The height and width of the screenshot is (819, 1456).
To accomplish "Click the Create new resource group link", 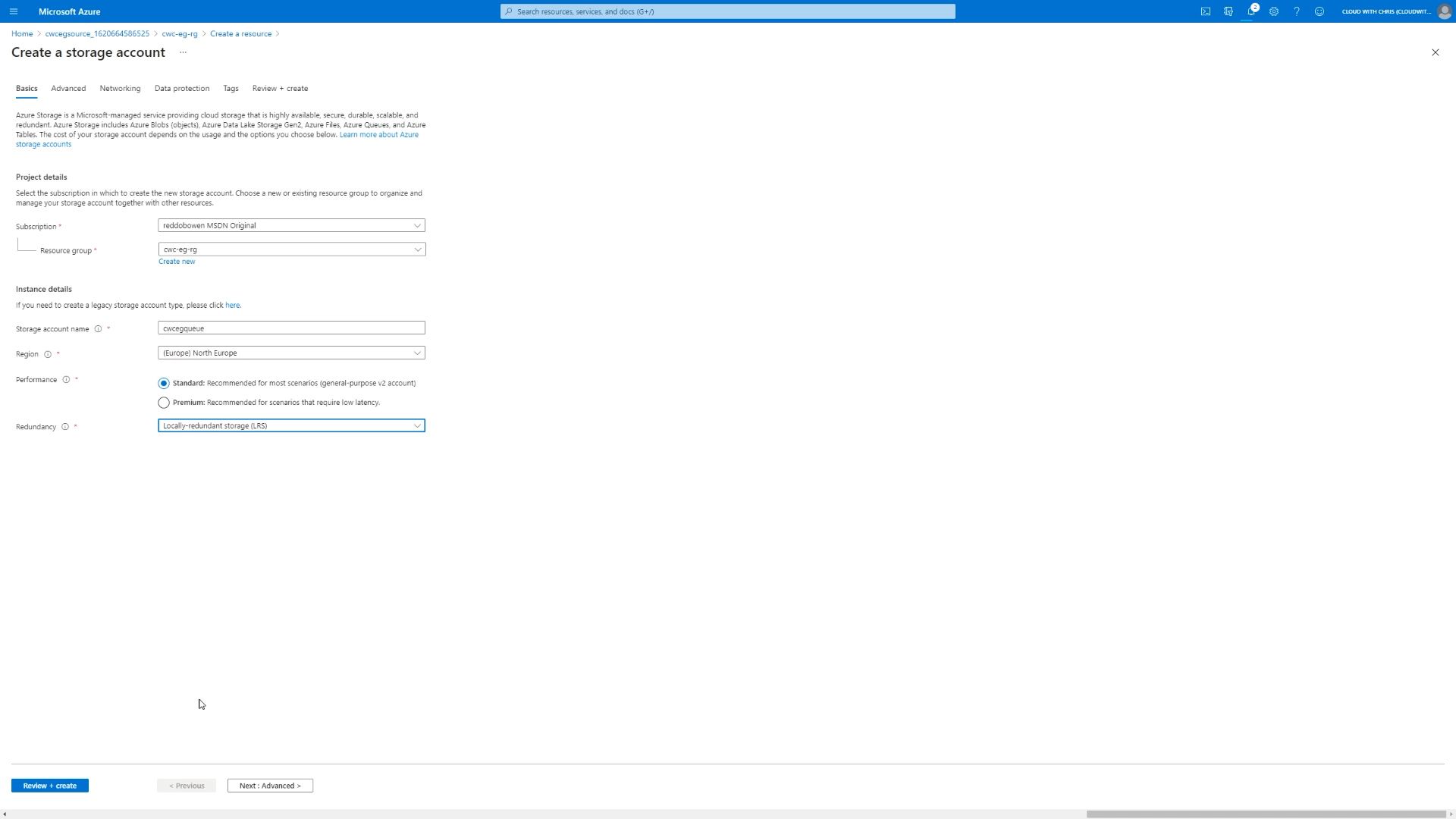I will 177,261.
